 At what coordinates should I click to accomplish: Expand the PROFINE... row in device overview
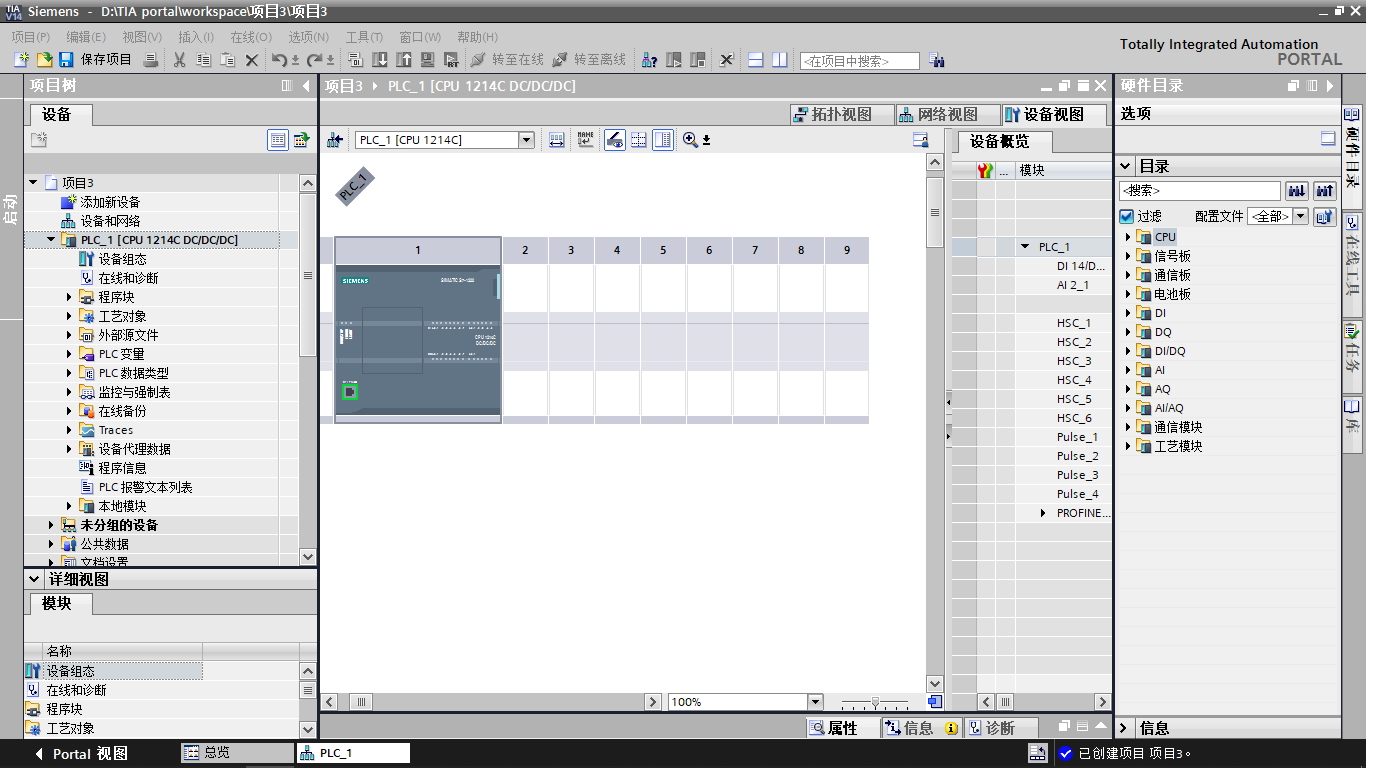point(1045,513)
